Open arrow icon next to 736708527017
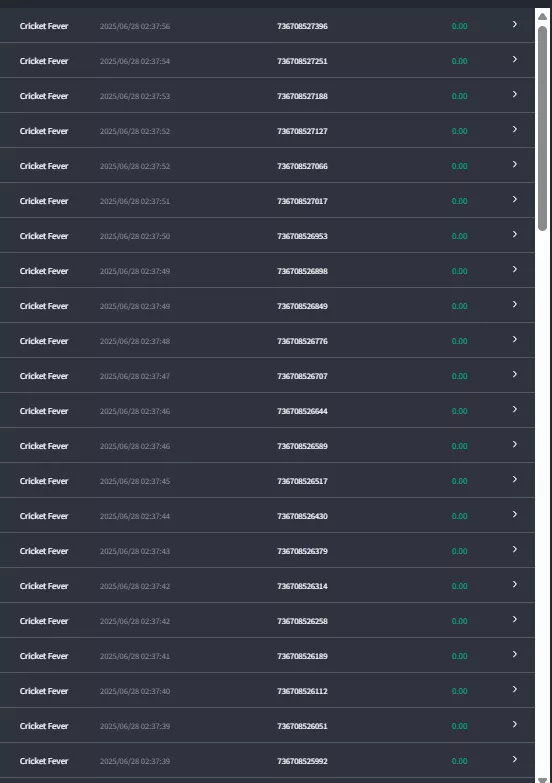The width and height of the screenshot is (552, 783). point(515,199)
